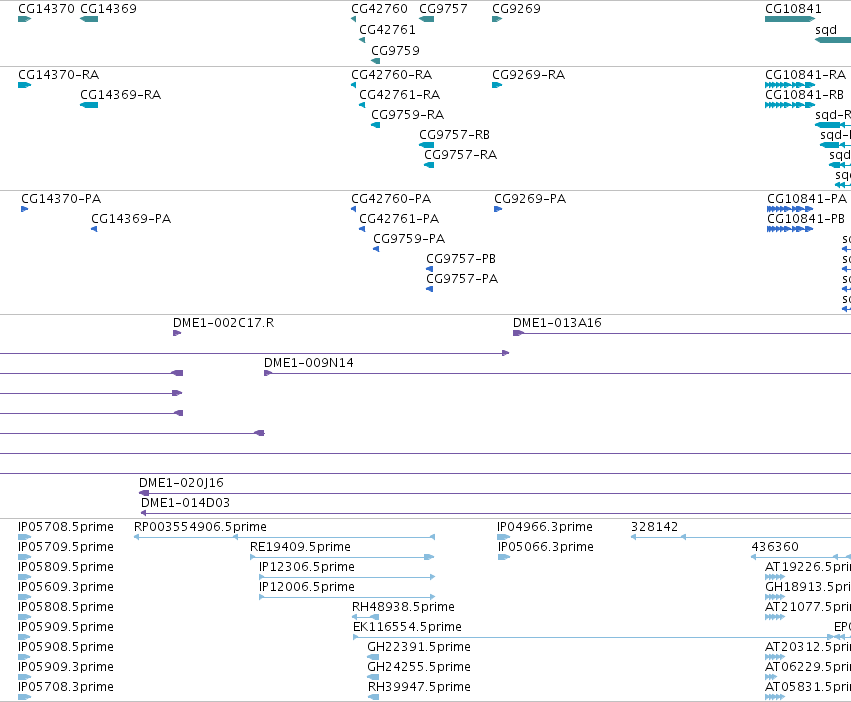The width and height of the screenshot is (851, 702).
Task: Select the CG14369-RA transcript glyph
Action: (89, 105)
